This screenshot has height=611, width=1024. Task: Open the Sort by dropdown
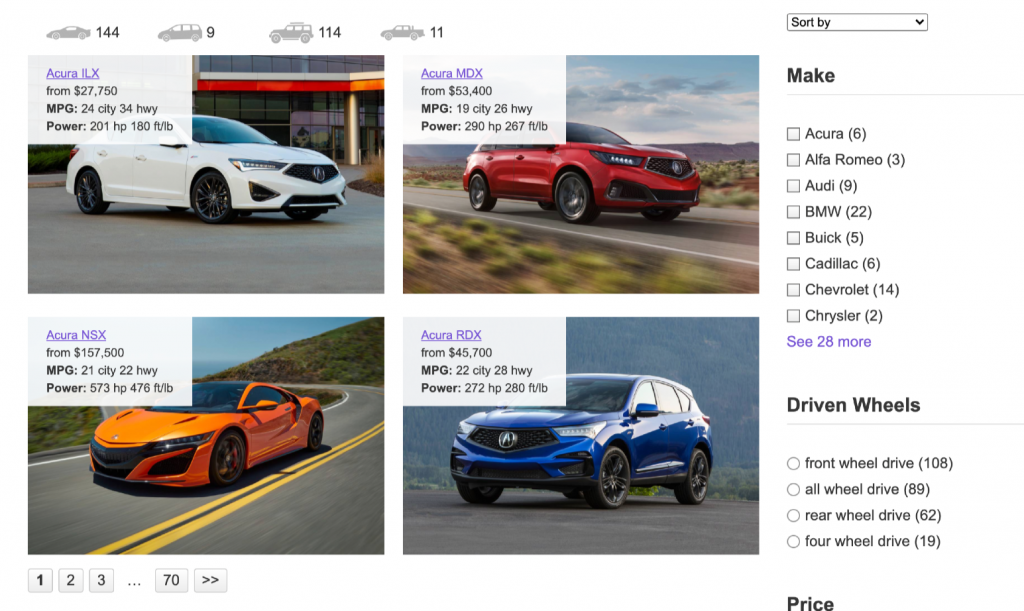pos(857,22)
